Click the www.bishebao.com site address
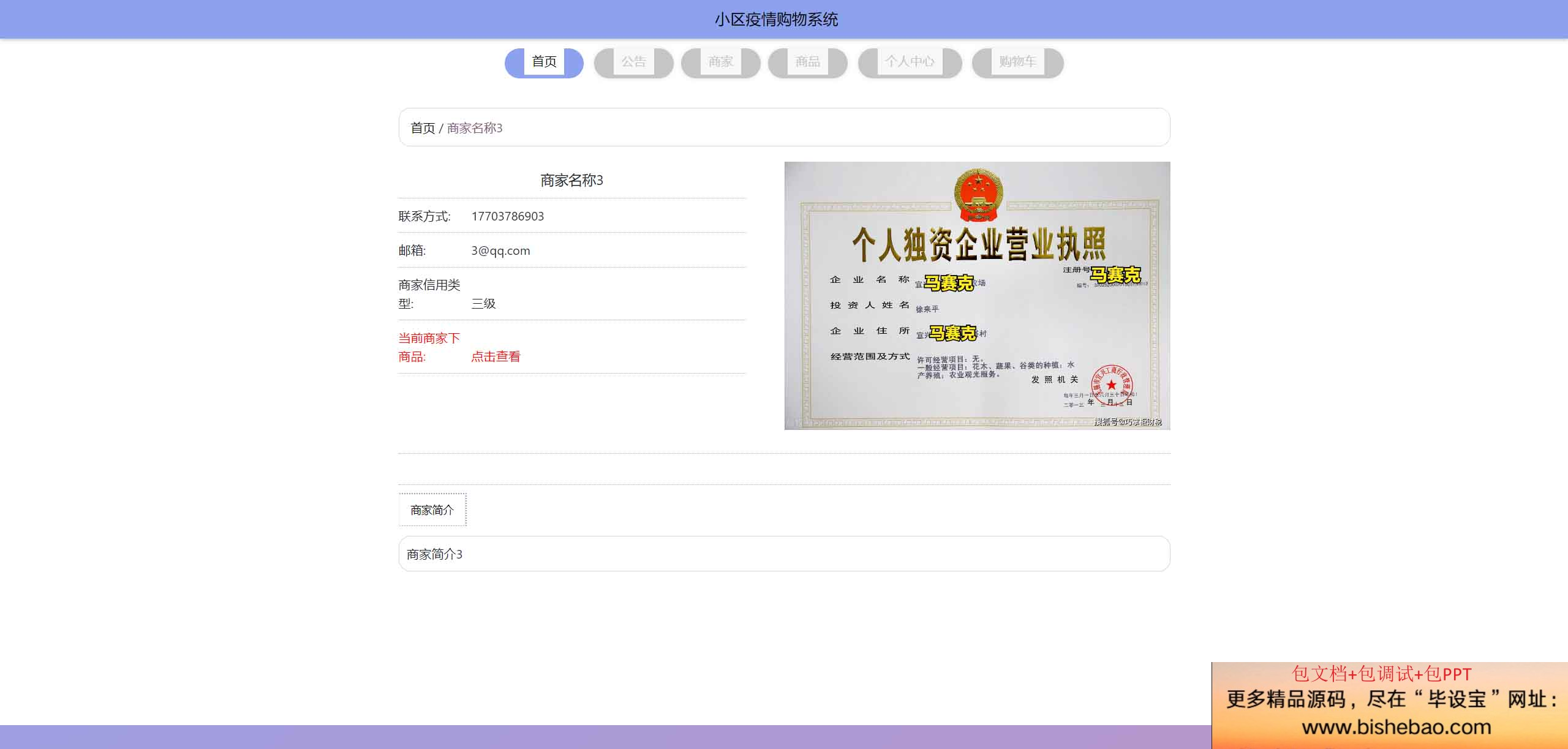This screenshot has height=749, width=1568. [1396, 727]
